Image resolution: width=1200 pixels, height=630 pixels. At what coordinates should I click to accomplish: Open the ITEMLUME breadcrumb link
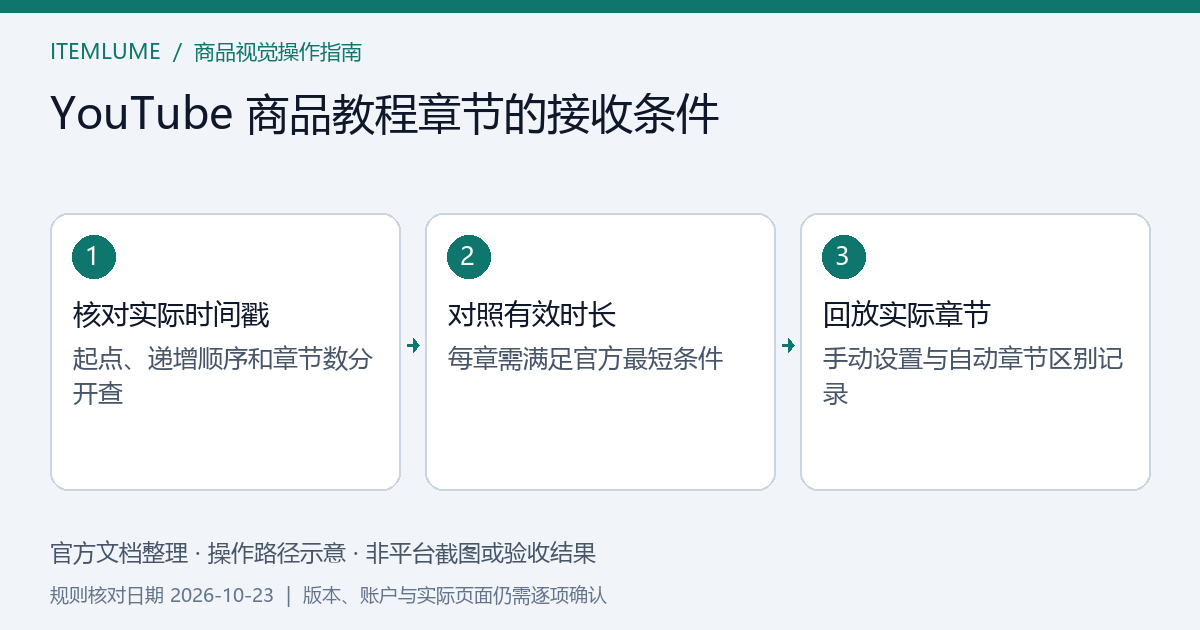pos(105,52)
